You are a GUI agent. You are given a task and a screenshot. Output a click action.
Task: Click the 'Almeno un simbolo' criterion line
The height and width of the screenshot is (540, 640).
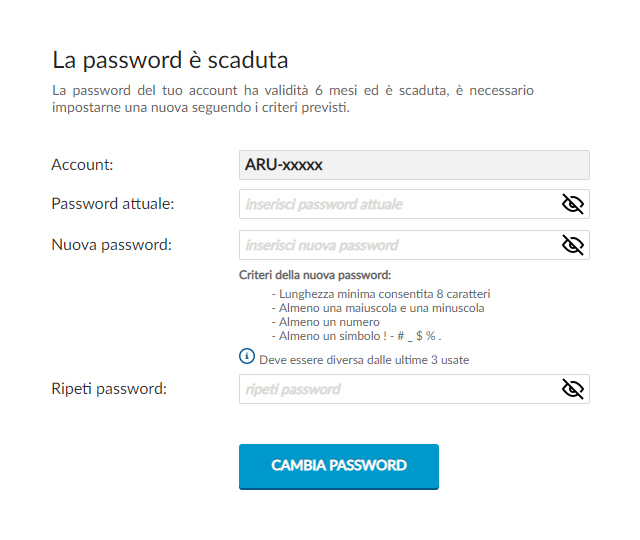[x=356, y=336]
